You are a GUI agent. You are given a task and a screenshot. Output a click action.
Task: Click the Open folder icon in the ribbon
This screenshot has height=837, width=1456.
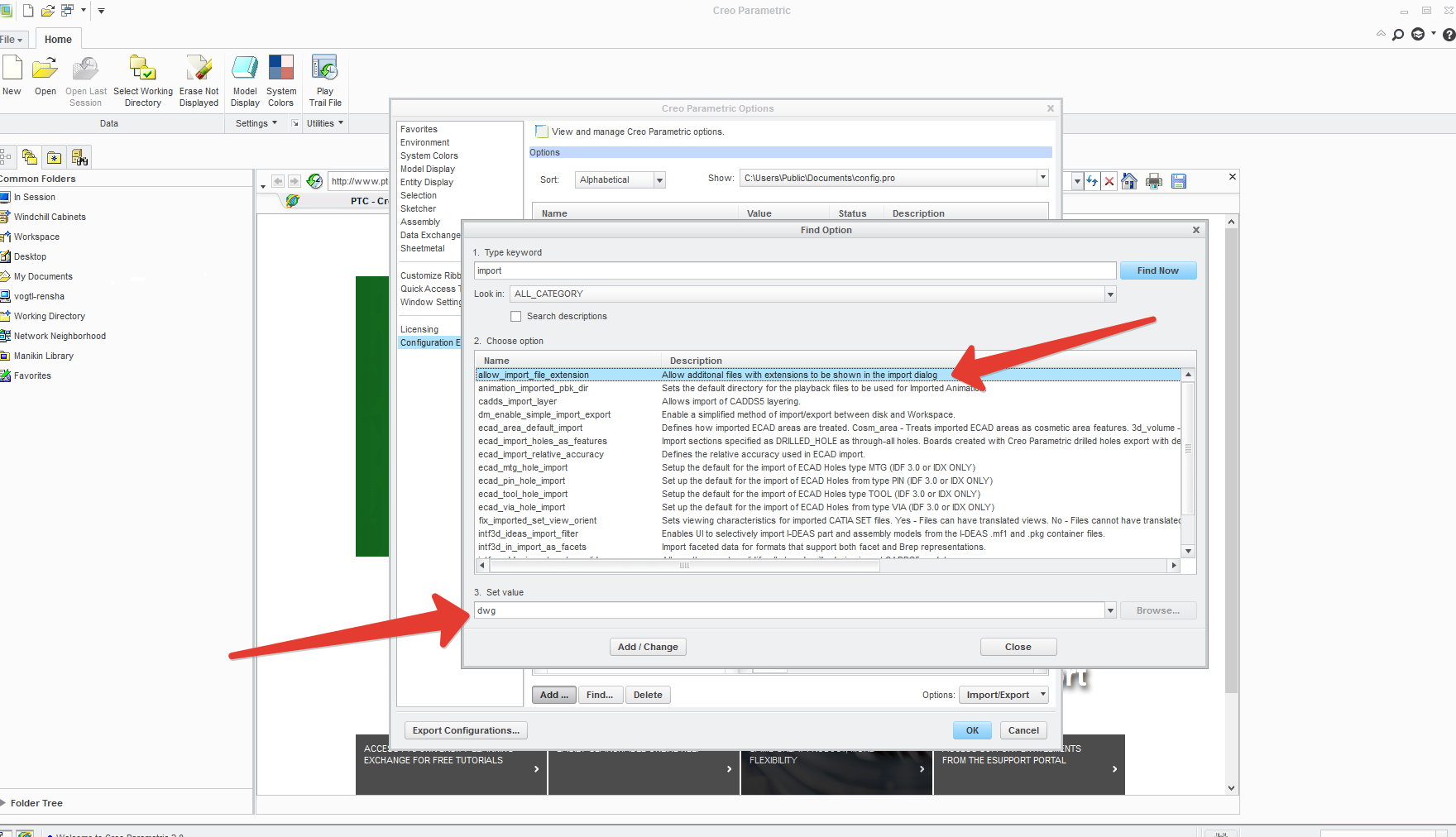coord(45,68)
